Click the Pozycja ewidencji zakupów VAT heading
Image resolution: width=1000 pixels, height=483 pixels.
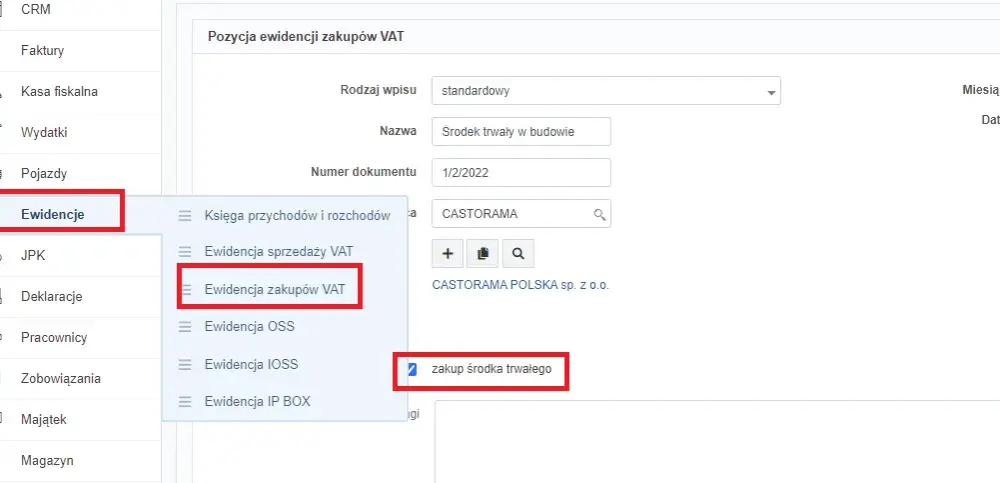click(x=305, y=36)
